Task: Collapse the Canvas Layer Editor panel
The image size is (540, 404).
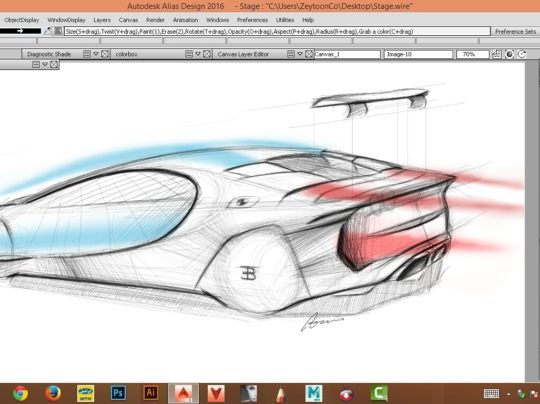Action: 291,54
